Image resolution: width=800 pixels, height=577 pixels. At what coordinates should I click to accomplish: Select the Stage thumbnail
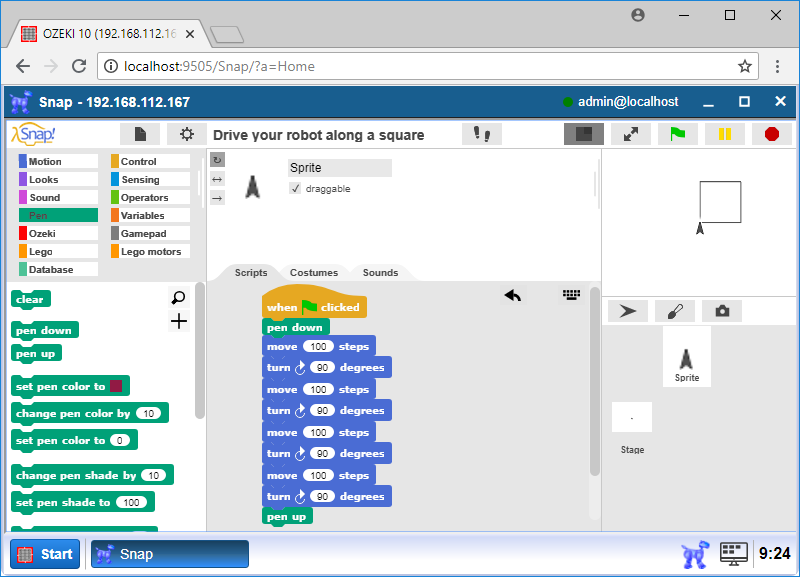click(632, 417)
